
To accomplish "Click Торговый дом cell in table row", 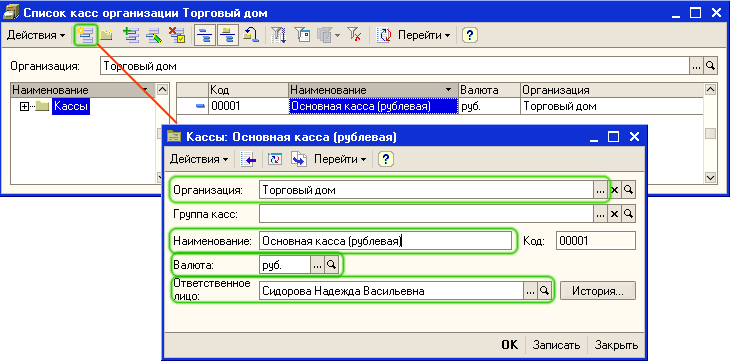I will coord(612,106).
